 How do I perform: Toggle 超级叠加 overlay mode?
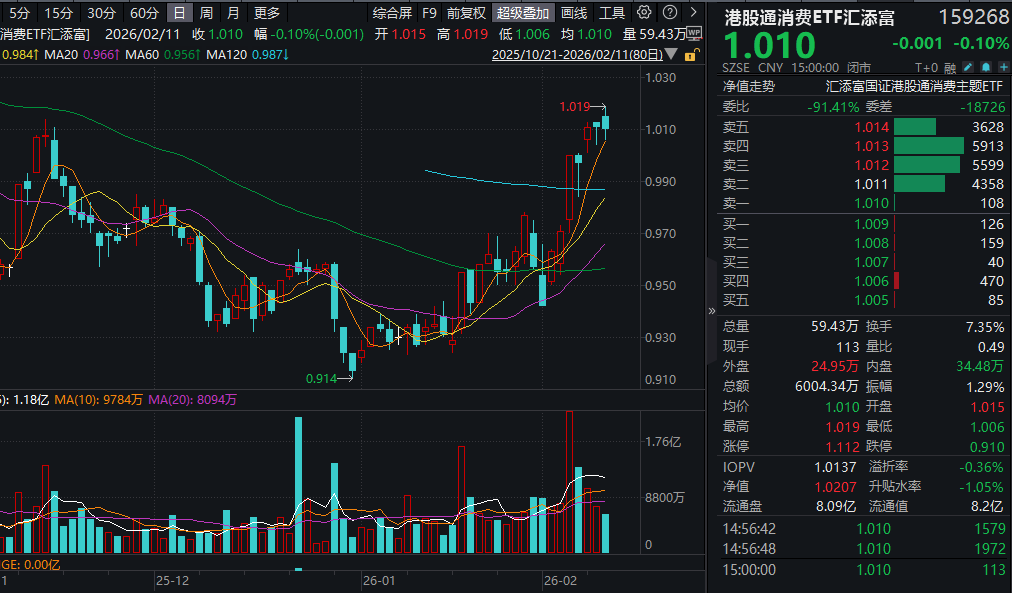524,13
